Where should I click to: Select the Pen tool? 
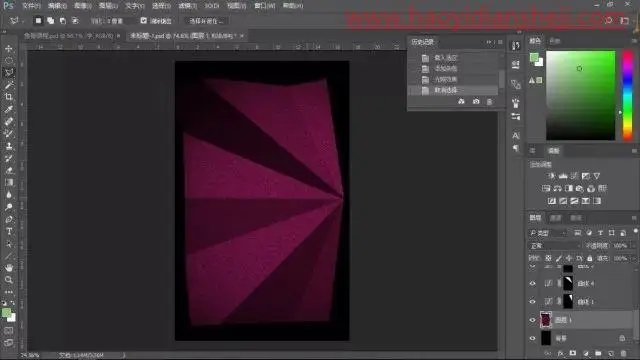9,219
